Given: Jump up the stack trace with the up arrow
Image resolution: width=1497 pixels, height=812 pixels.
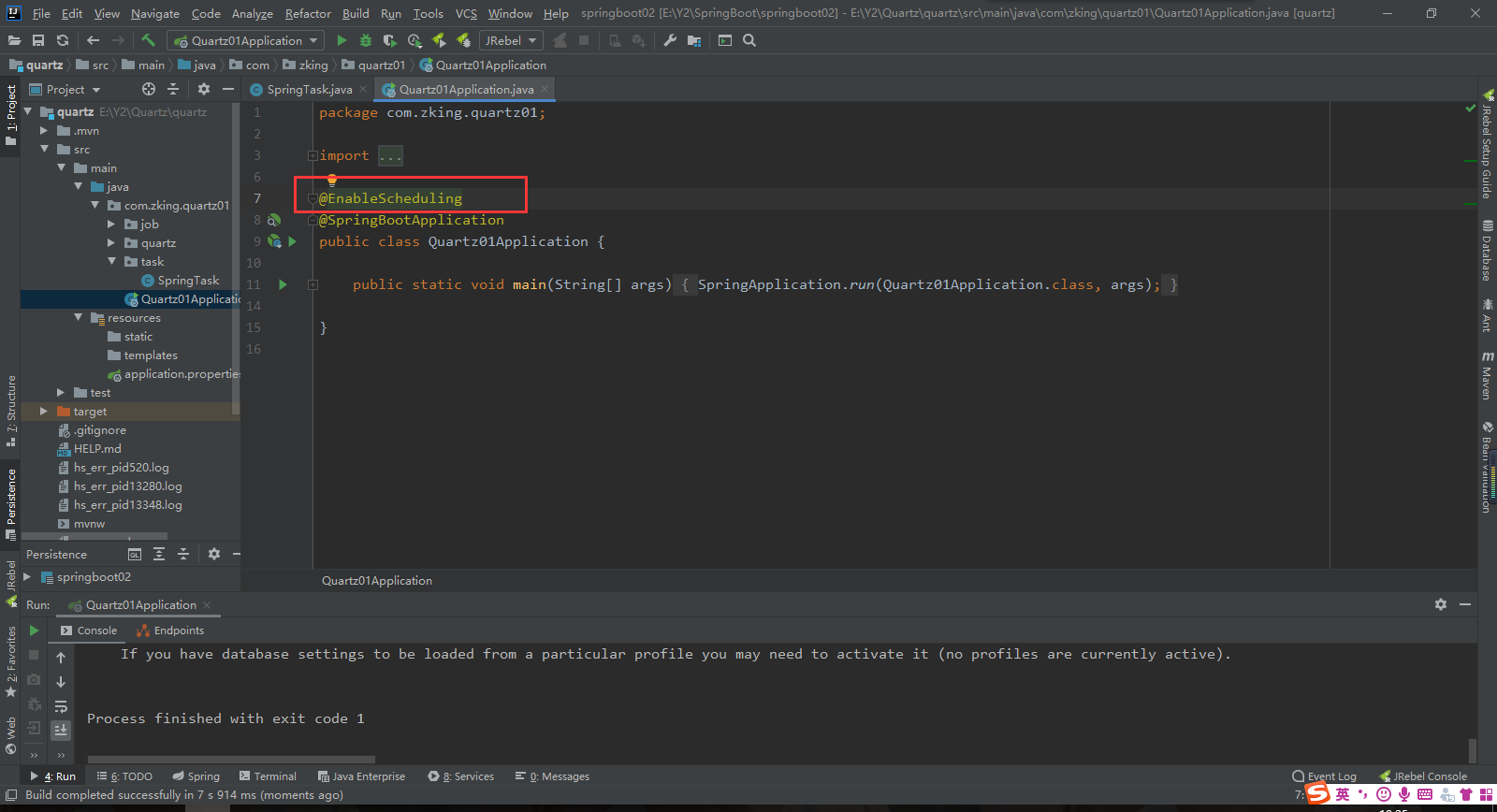Looking at the screenshot, I should pyautogui.click(x=61, y=658).
